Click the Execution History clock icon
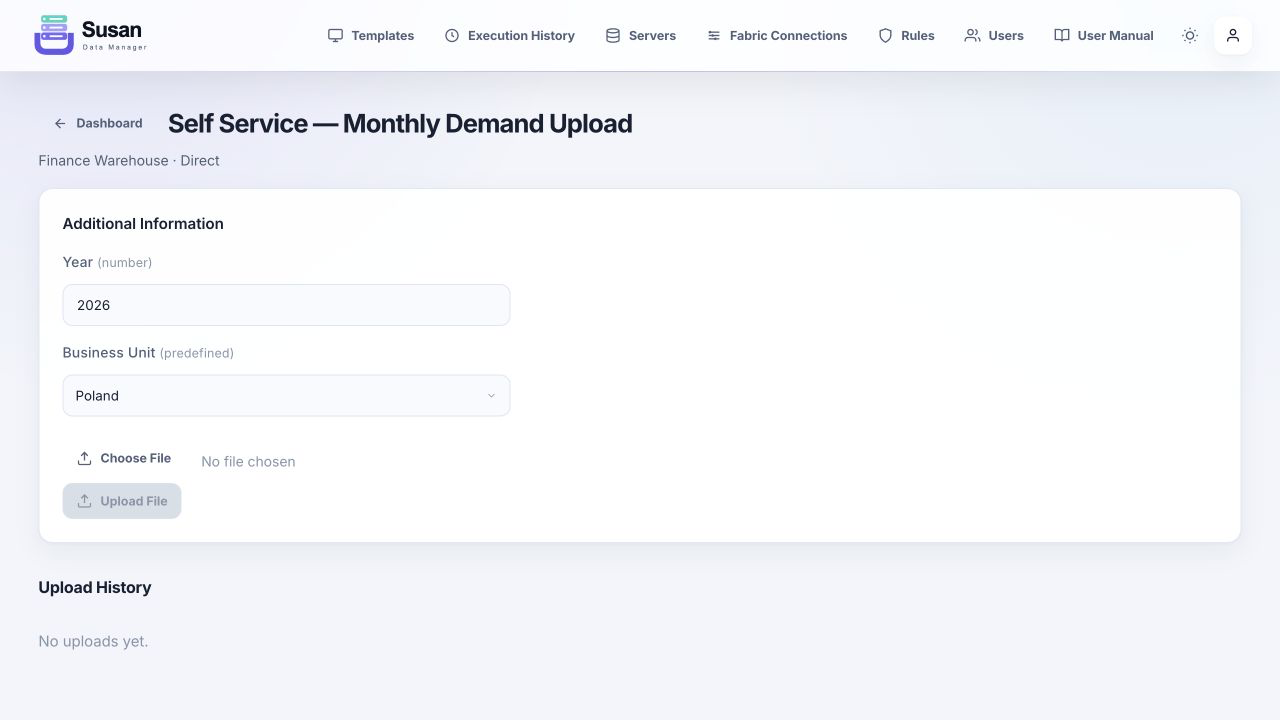This screenshot has height=720, width=1280. coord(452,35)
